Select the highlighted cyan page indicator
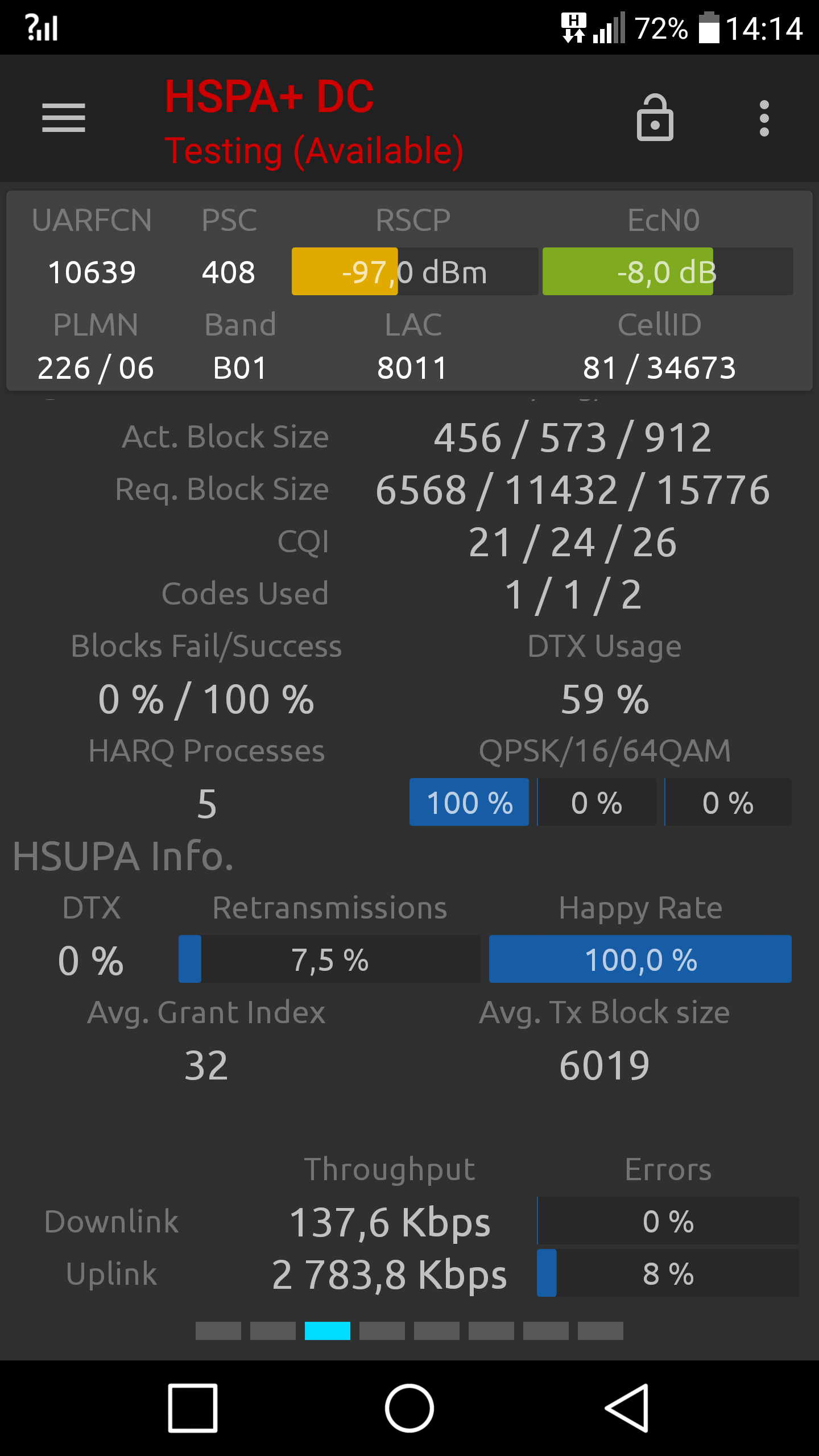This screenshot has height=1456, width=819. click(x=328, y=1331)
